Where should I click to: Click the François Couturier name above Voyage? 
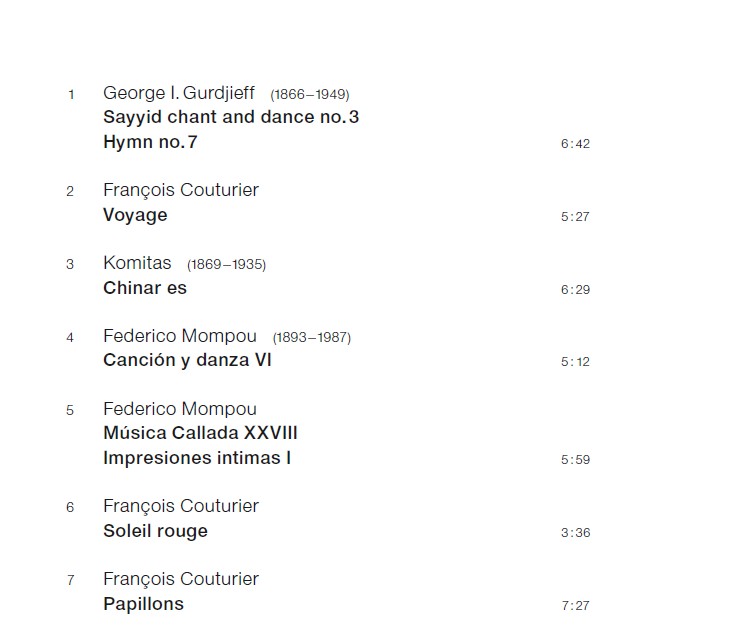point(180,190)
